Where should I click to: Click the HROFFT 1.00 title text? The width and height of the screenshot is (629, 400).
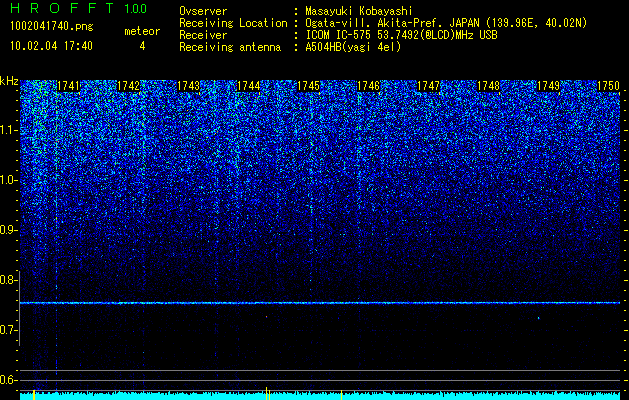pos(79,8)
